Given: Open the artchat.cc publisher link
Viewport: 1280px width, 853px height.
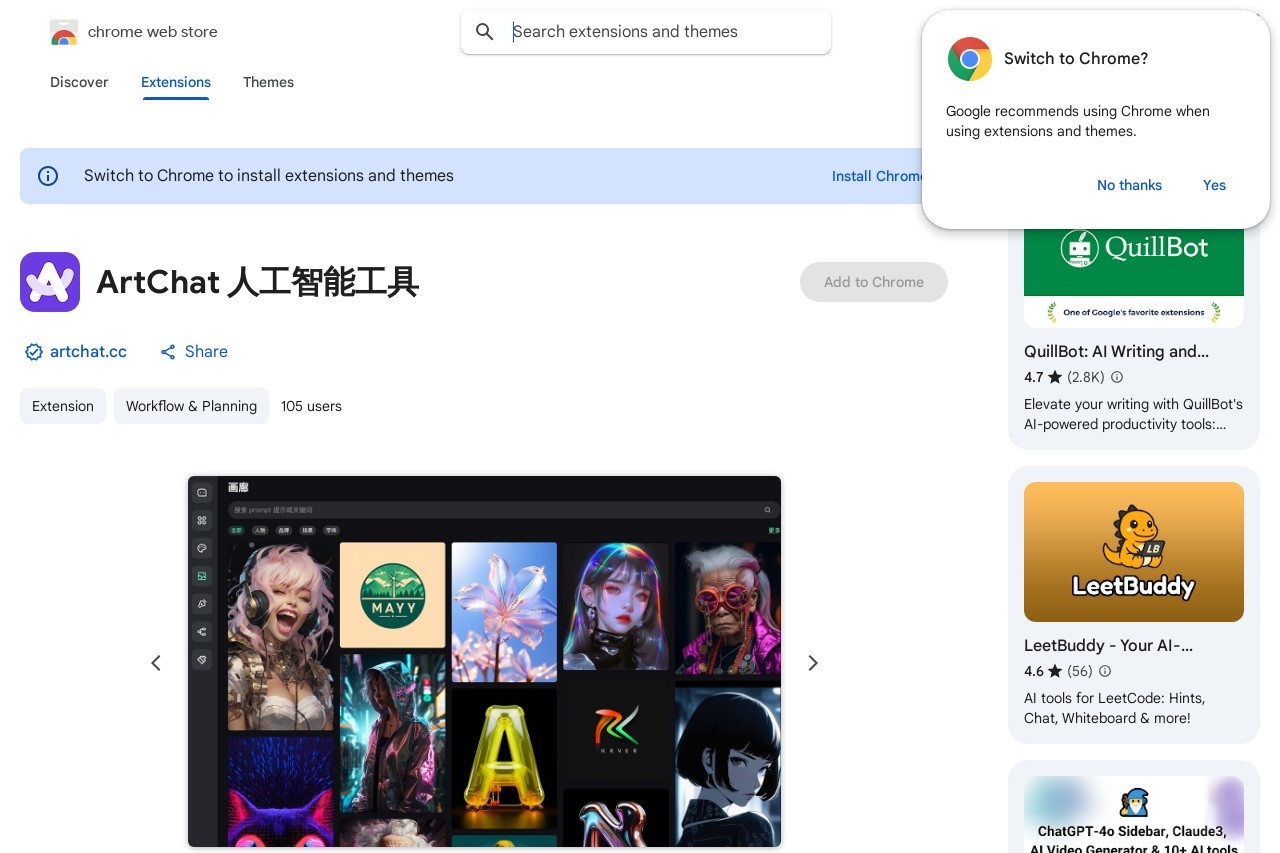Looking at the screenshot, I should pyautogui.click(x=88, y=351).
